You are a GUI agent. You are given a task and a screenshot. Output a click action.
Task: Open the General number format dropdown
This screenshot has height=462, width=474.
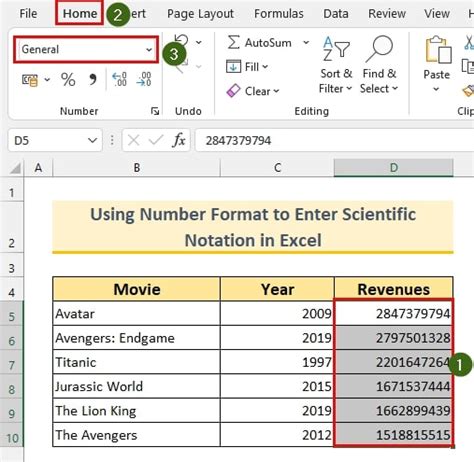pos(86,50)
